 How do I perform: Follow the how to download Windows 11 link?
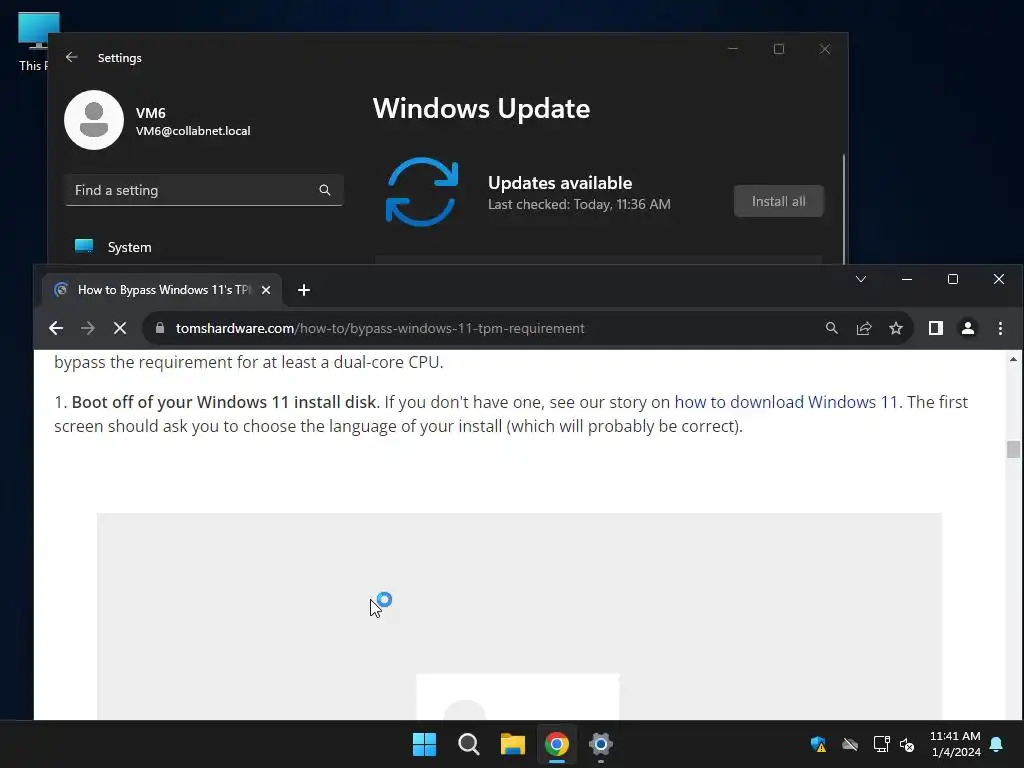coord(786,402)
